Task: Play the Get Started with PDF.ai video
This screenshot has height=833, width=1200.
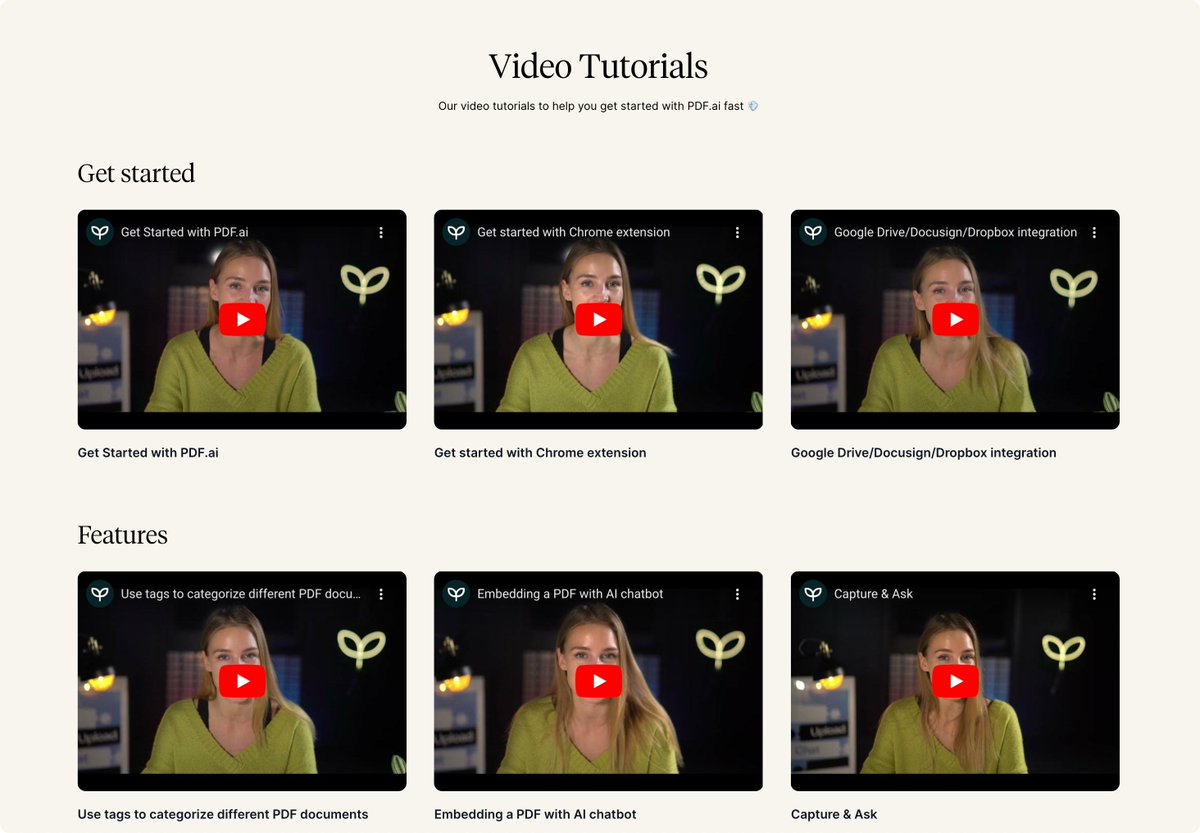Action: (242, 319)
